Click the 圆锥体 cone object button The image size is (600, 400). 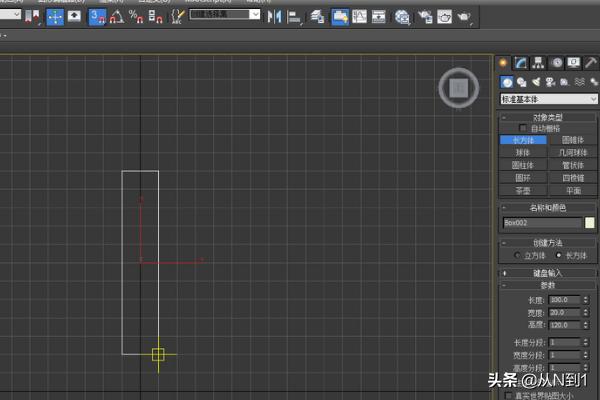click(573, 140)
